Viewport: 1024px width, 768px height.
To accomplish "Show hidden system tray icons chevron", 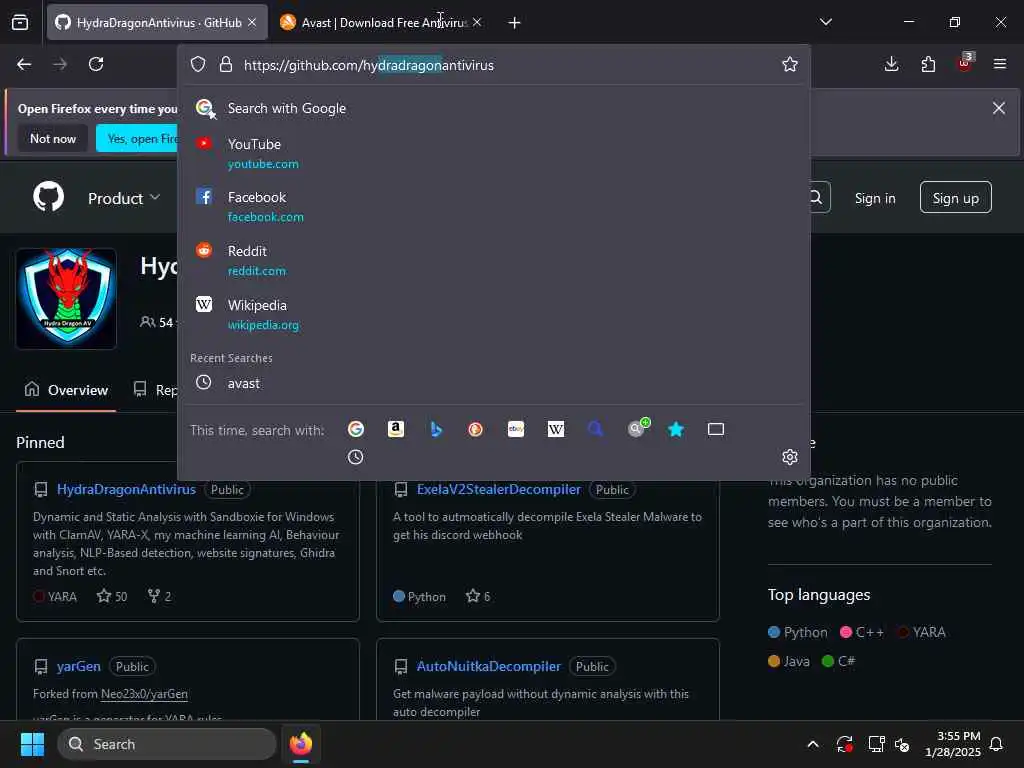I will pos(813,744).
